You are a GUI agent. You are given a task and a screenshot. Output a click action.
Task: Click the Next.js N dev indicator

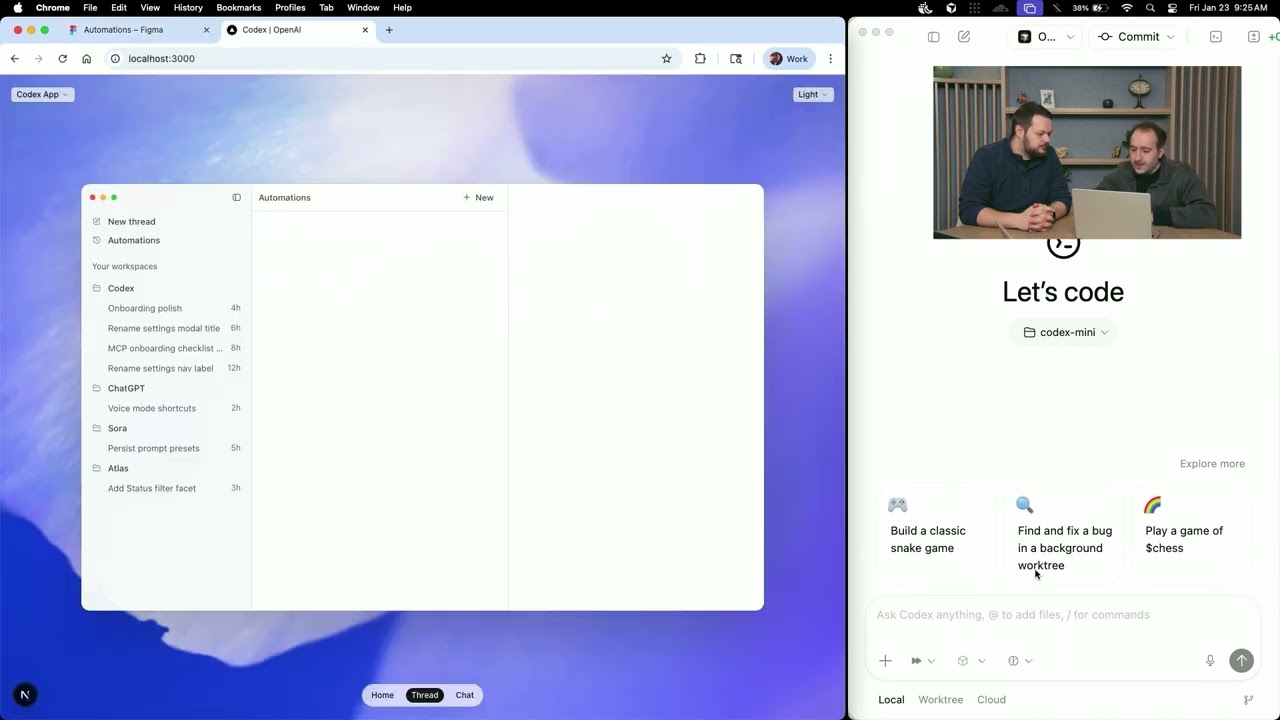tap(25, 695)
